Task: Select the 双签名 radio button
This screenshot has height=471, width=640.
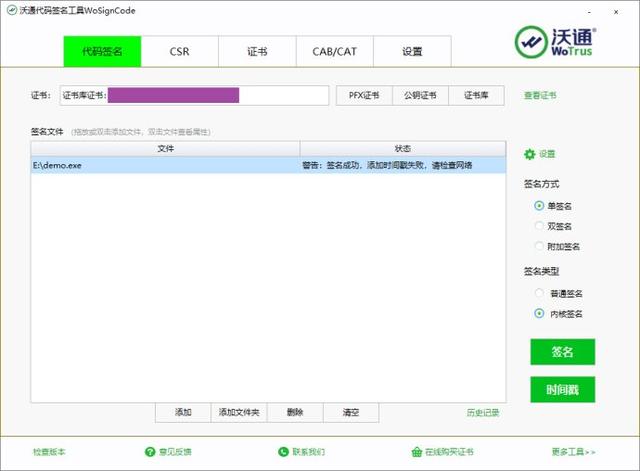Action: (539, 226)
